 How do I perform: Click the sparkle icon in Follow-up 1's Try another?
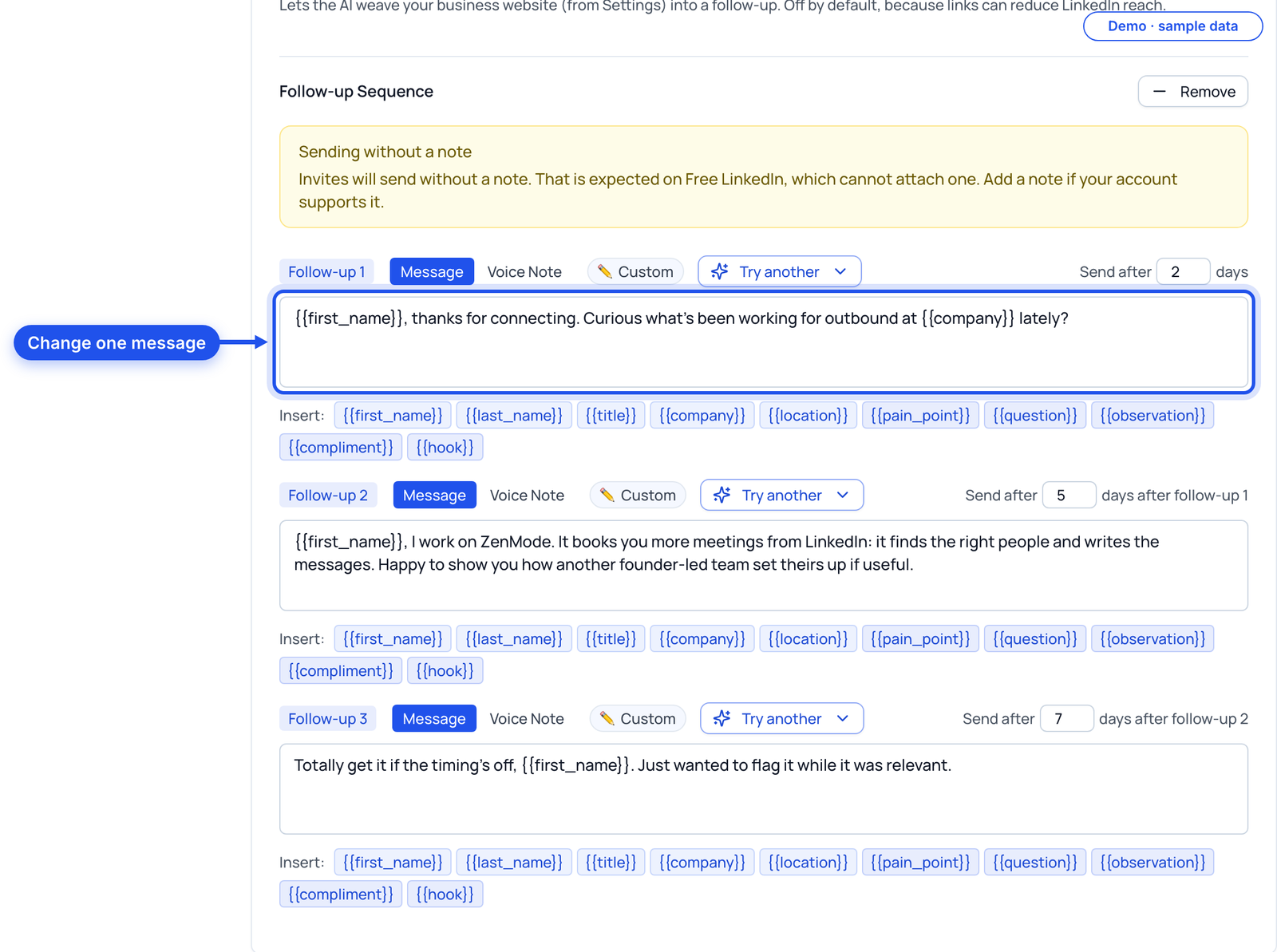pos(720,271)
